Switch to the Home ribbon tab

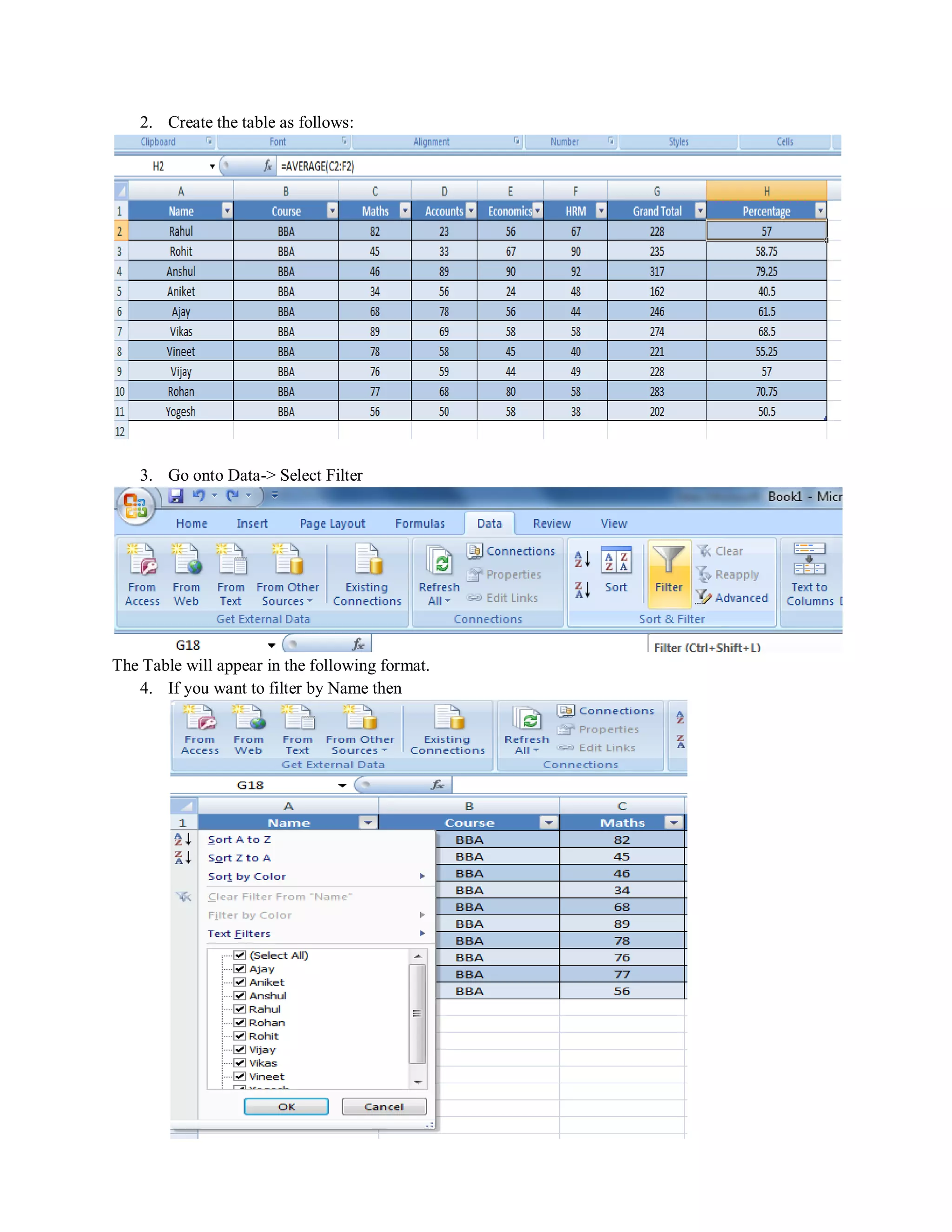(x=191, y=523)
